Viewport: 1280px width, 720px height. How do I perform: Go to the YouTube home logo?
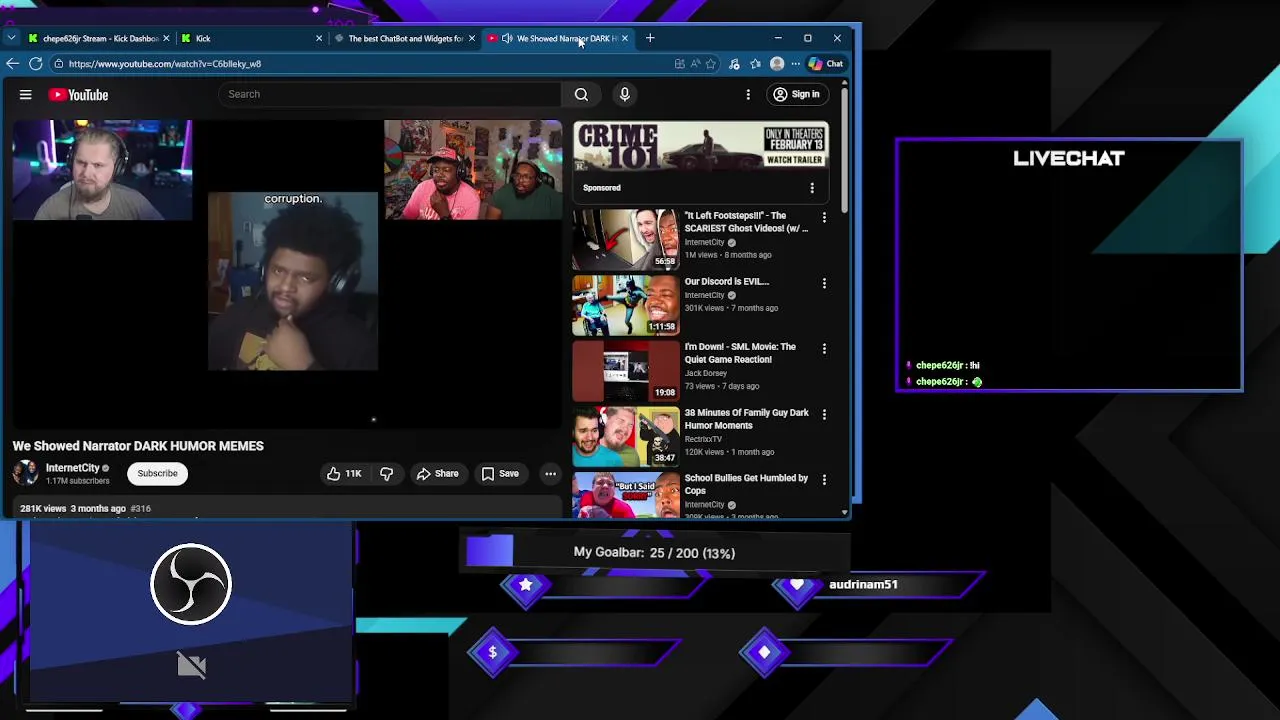pyautogui.click(x=78, y=94)
